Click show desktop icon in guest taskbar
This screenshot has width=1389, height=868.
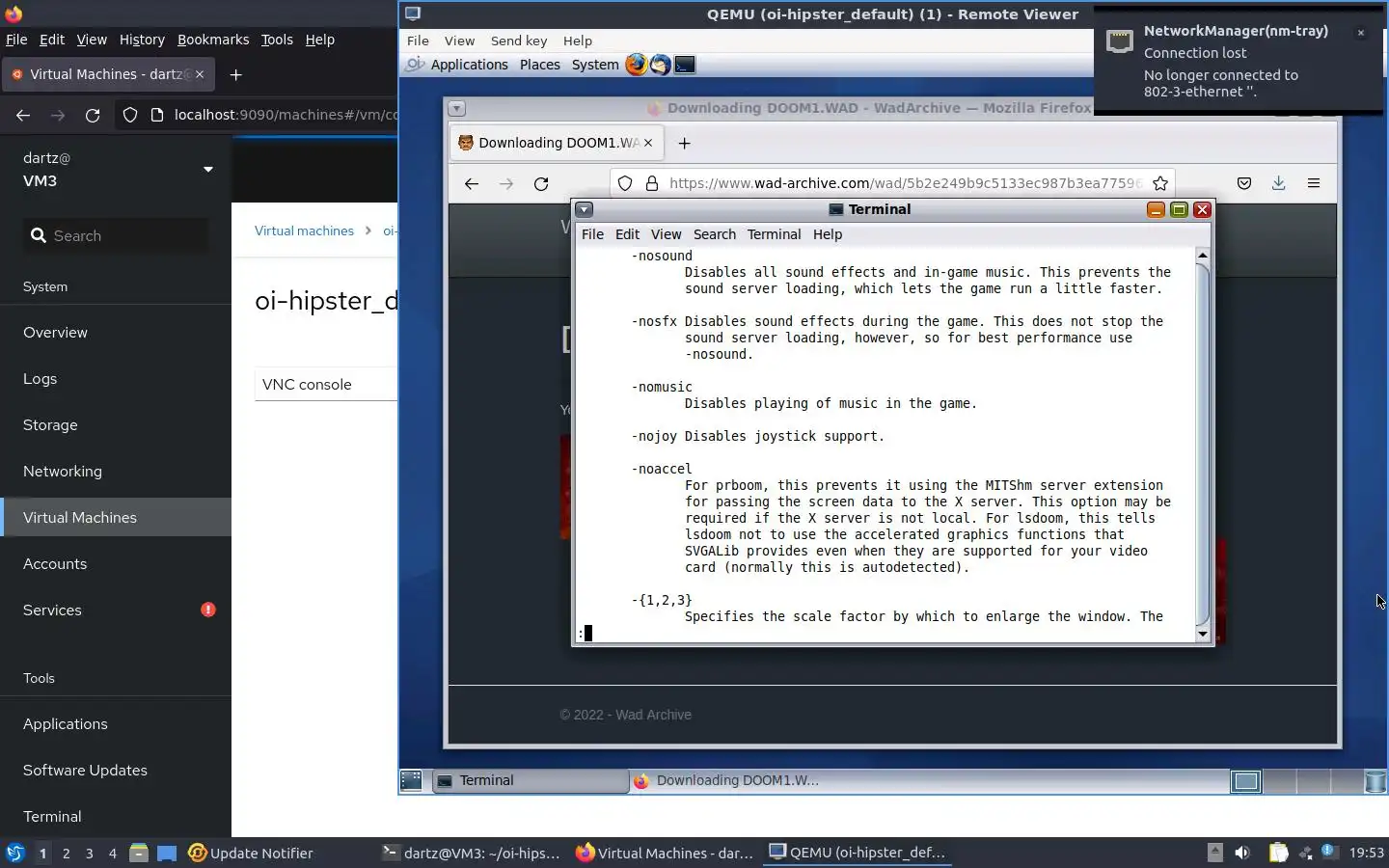(x=411, y=780)
